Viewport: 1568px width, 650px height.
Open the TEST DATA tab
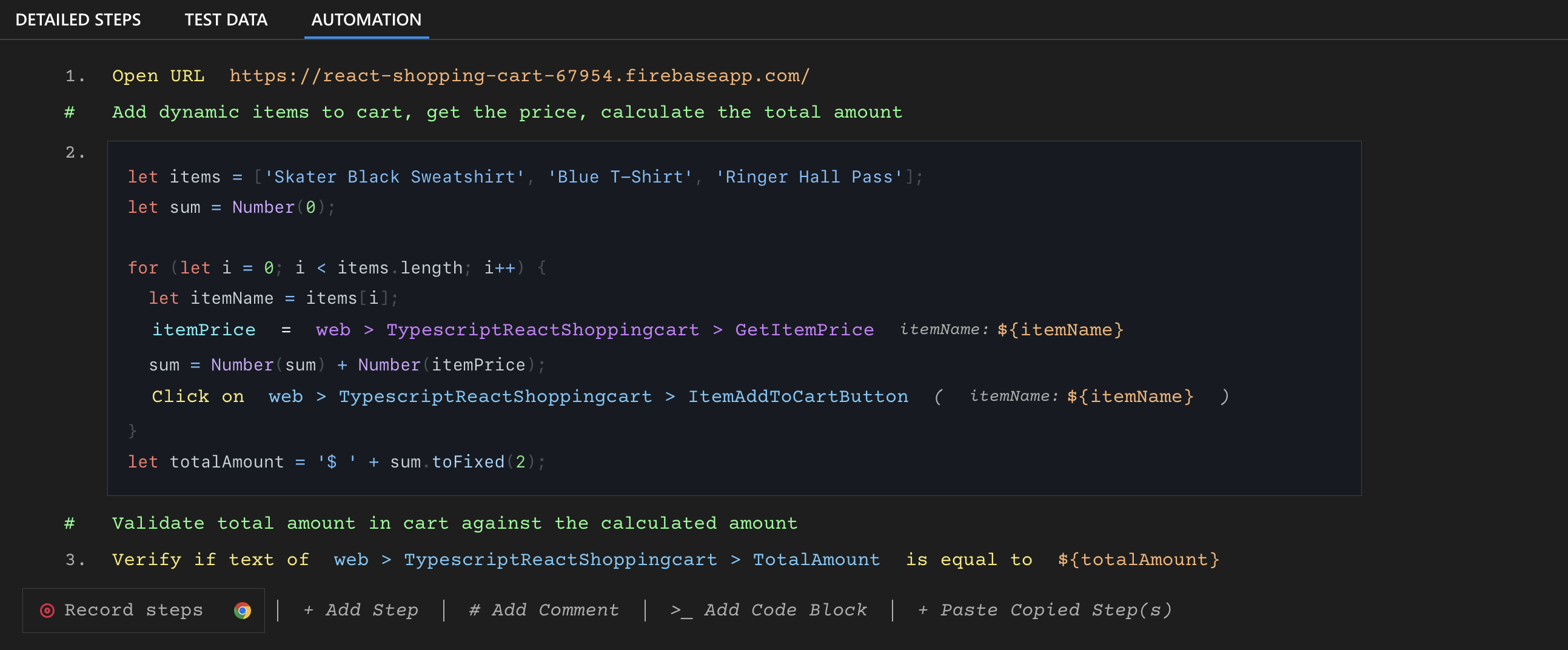coord(226,19)
